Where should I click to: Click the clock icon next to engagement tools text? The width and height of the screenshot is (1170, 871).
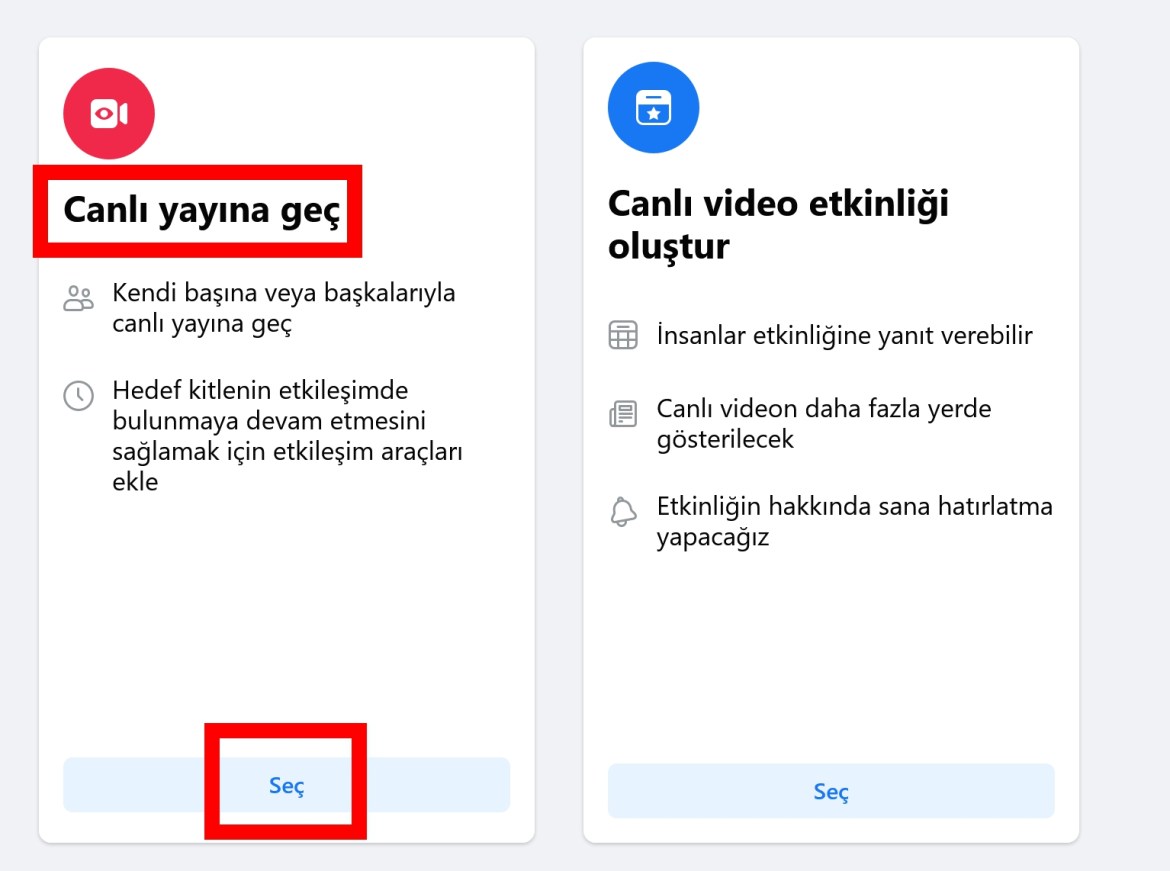pos(78,397)
